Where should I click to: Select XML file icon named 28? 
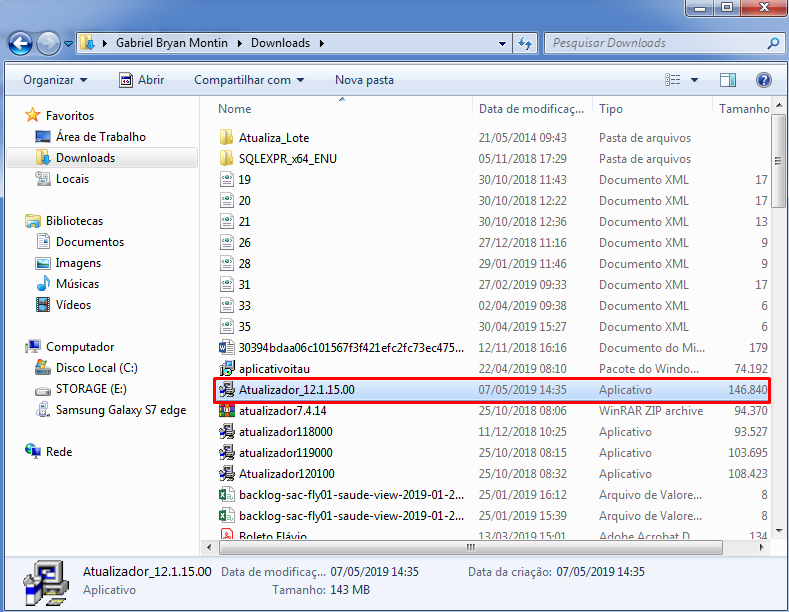pos(227,264)
